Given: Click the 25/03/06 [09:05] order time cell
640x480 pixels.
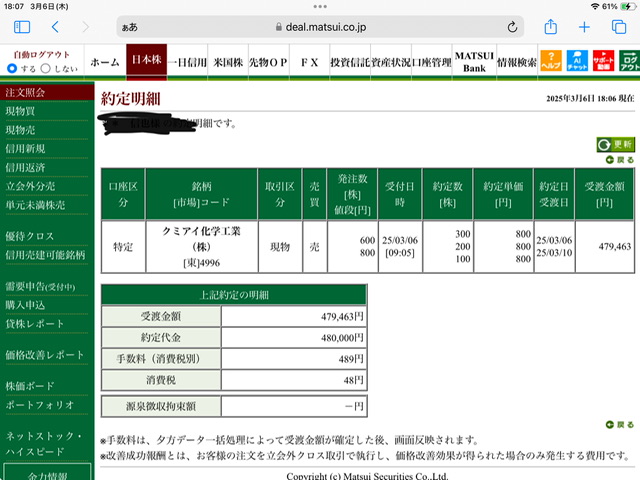Looking at the screenshot, I should click(x=400, y=247).
